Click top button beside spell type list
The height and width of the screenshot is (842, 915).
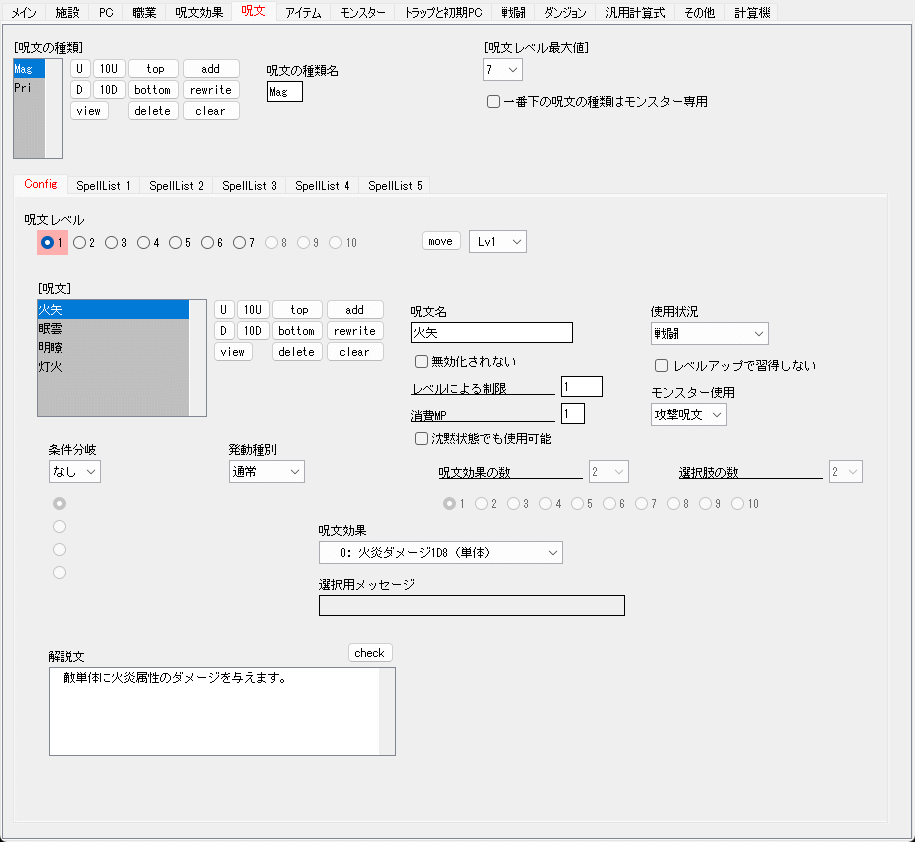pyautogui.click(x=153, y=69)
